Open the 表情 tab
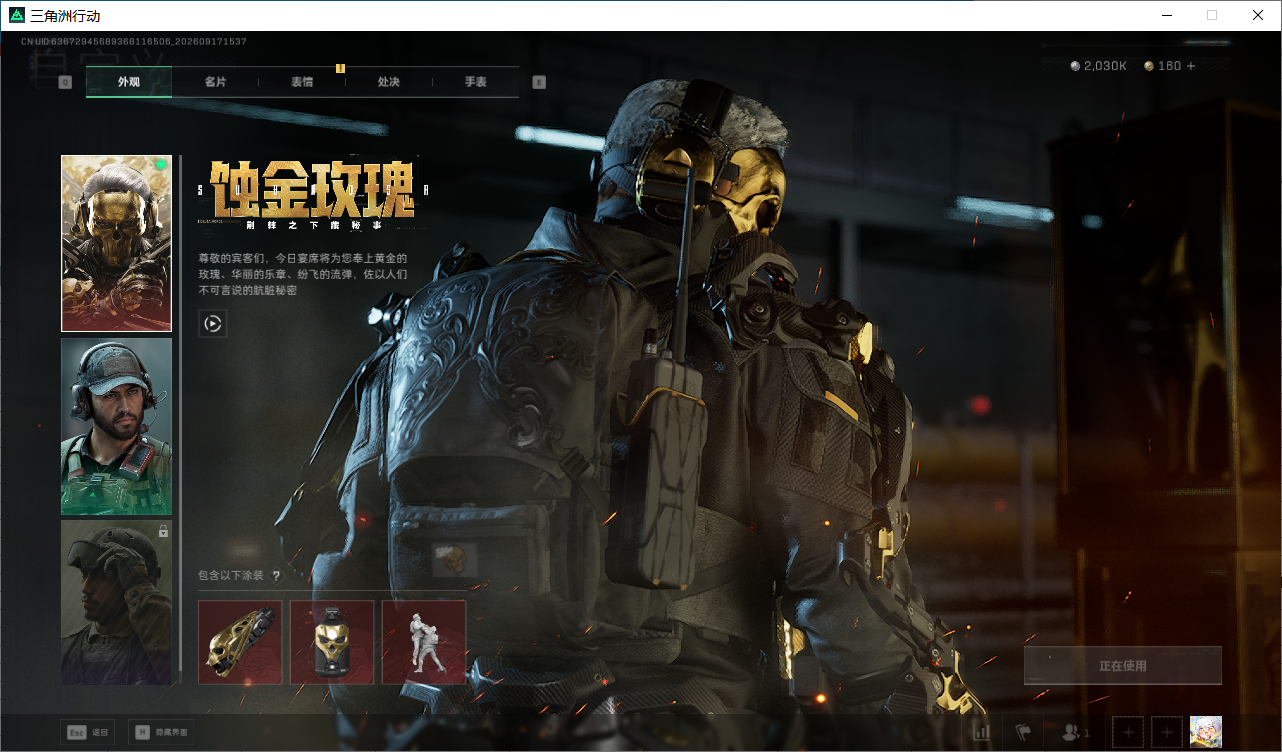The image size is (1282, 752). click(x=302, y=82)
